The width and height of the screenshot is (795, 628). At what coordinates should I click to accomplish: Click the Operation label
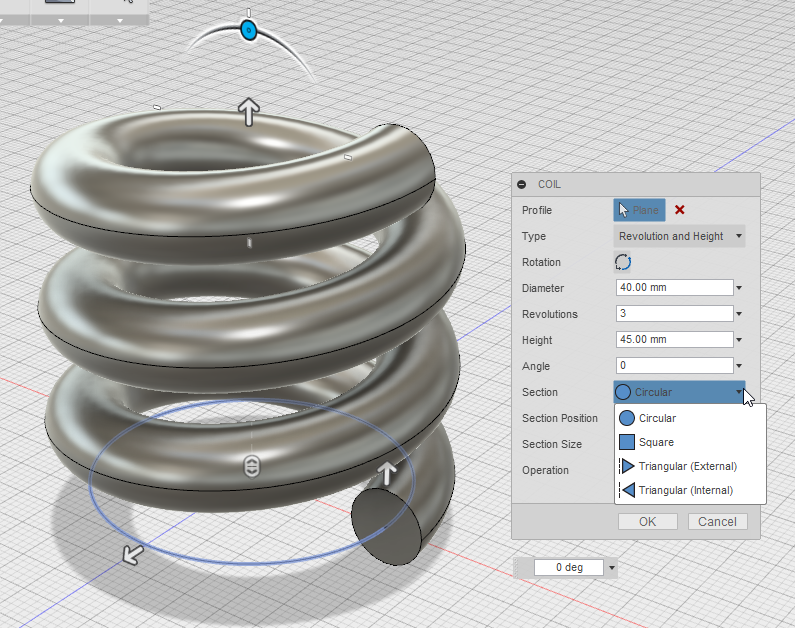pyautogui.click(x=545, y=470)
